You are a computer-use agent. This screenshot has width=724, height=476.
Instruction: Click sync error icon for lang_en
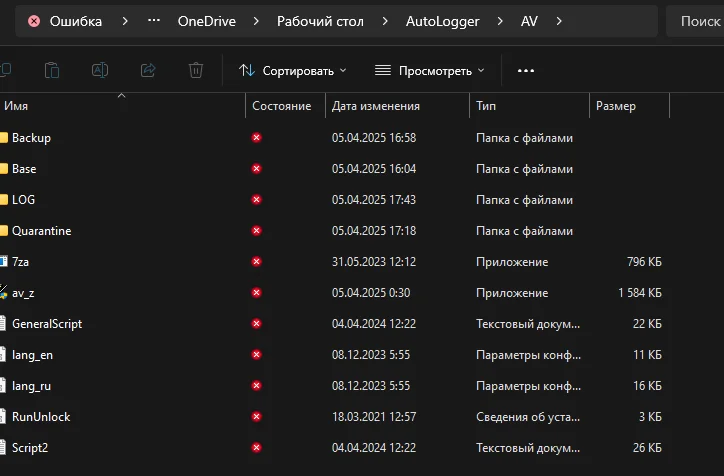coord(256,355)
